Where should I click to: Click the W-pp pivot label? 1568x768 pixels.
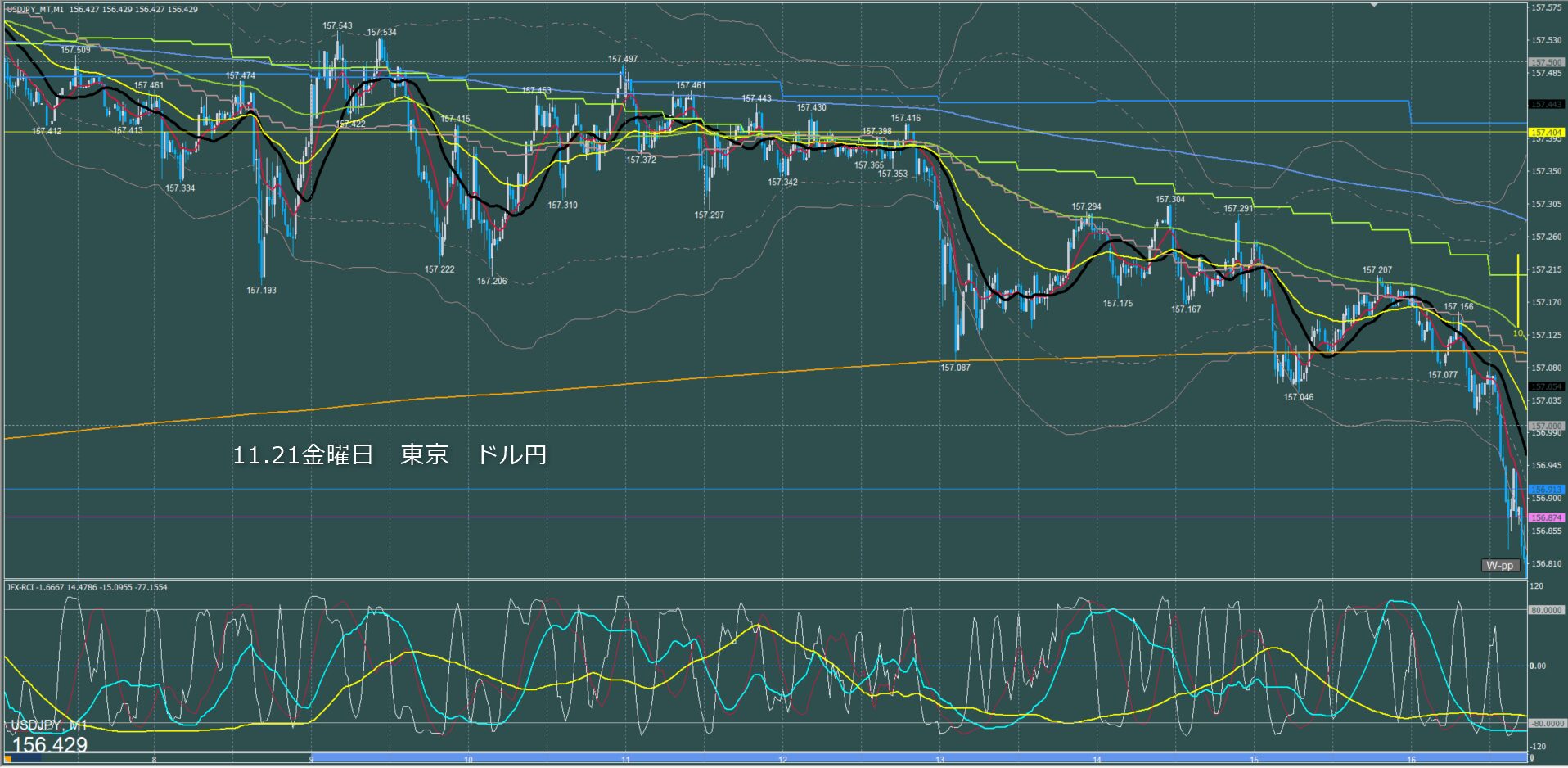1499,565
